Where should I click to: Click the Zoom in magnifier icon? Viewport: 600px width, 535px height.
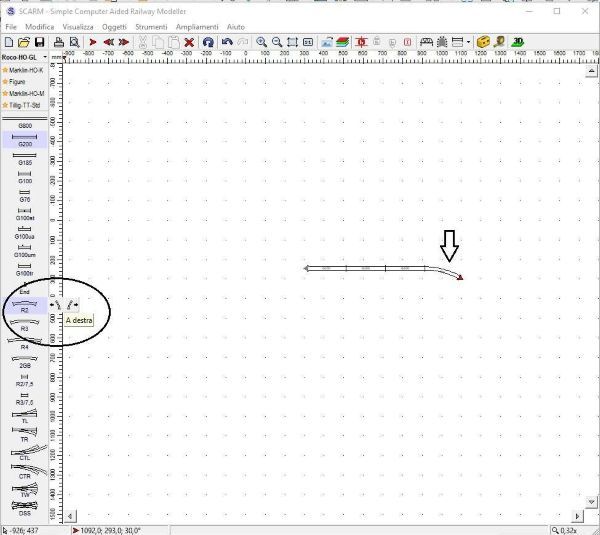click(x=261, y=42)
